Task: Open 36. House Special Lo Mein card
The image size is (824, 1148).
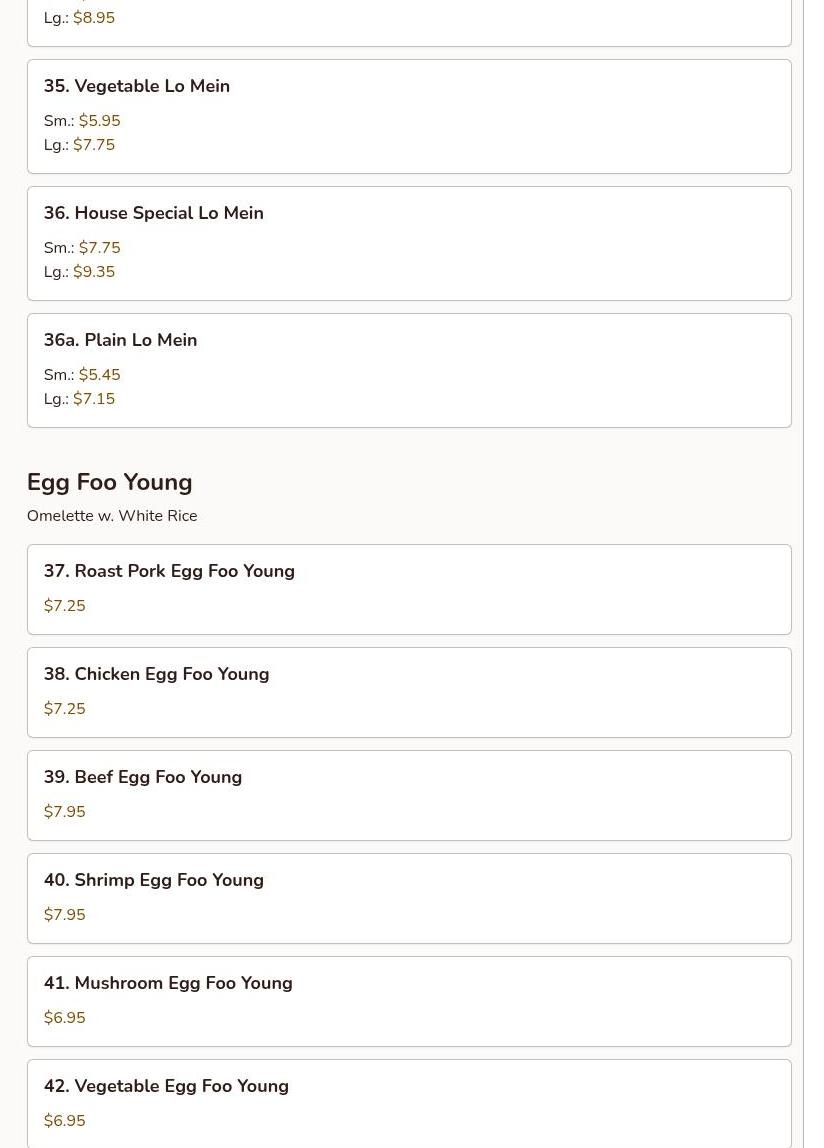Action: [409, 243]
